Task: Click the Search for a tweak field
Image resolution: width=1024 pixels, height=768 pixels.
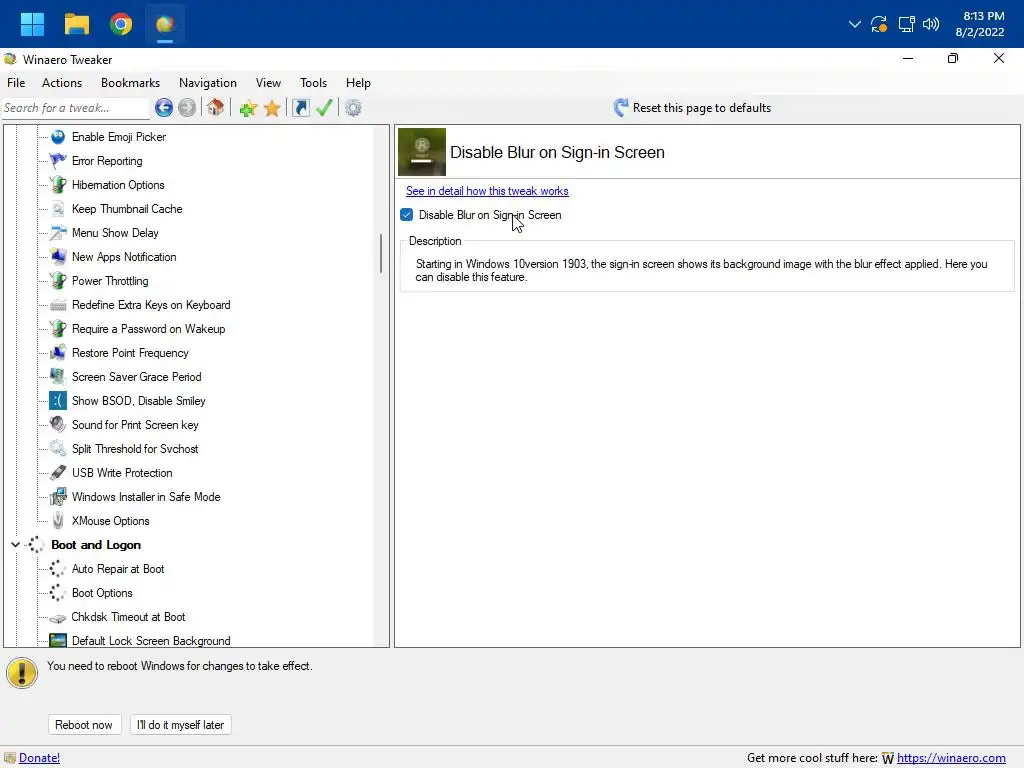Action: point(76,108)
